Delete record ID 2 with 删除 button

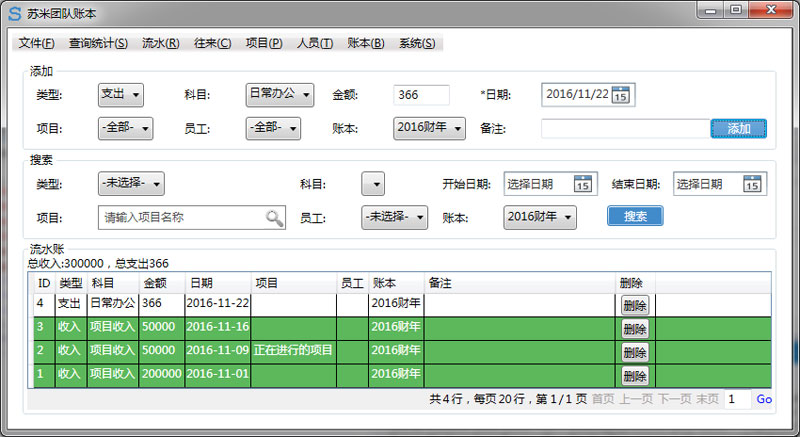tap(635, 352)
